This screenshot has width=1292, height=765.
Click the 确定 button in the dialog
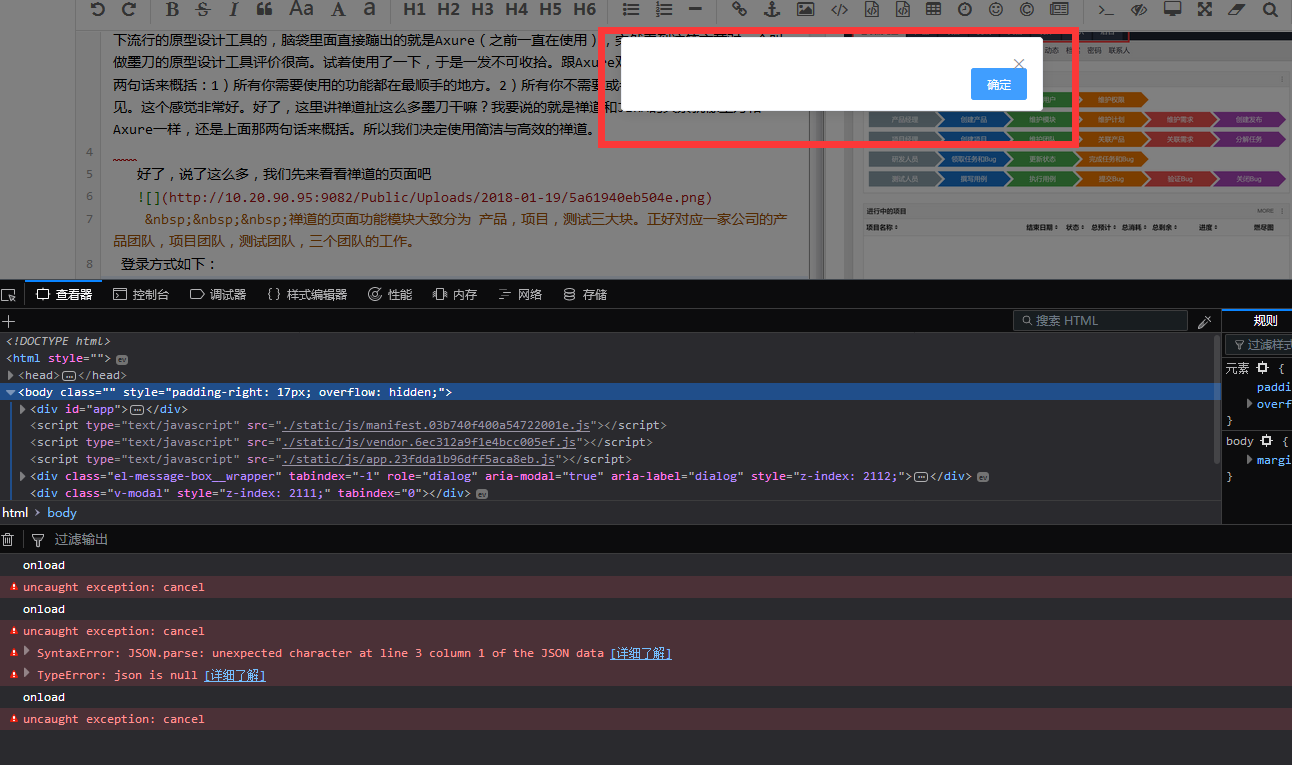[998, 84]
